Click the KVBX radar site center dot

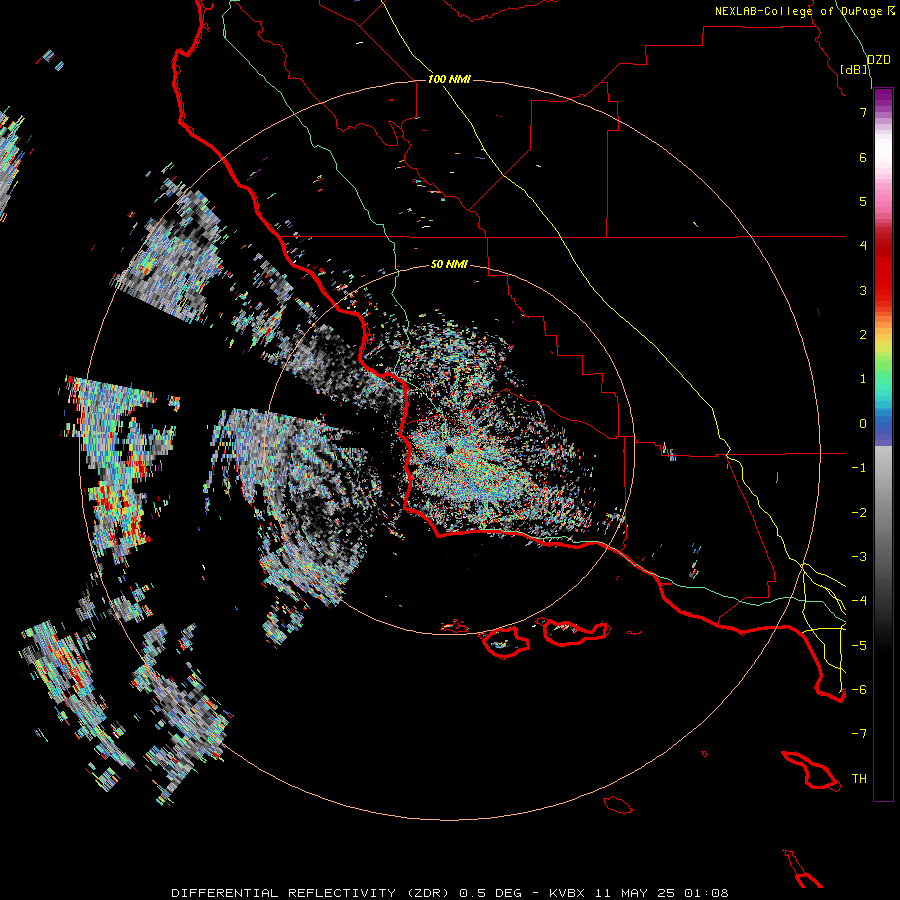click(x=449, y=450)
